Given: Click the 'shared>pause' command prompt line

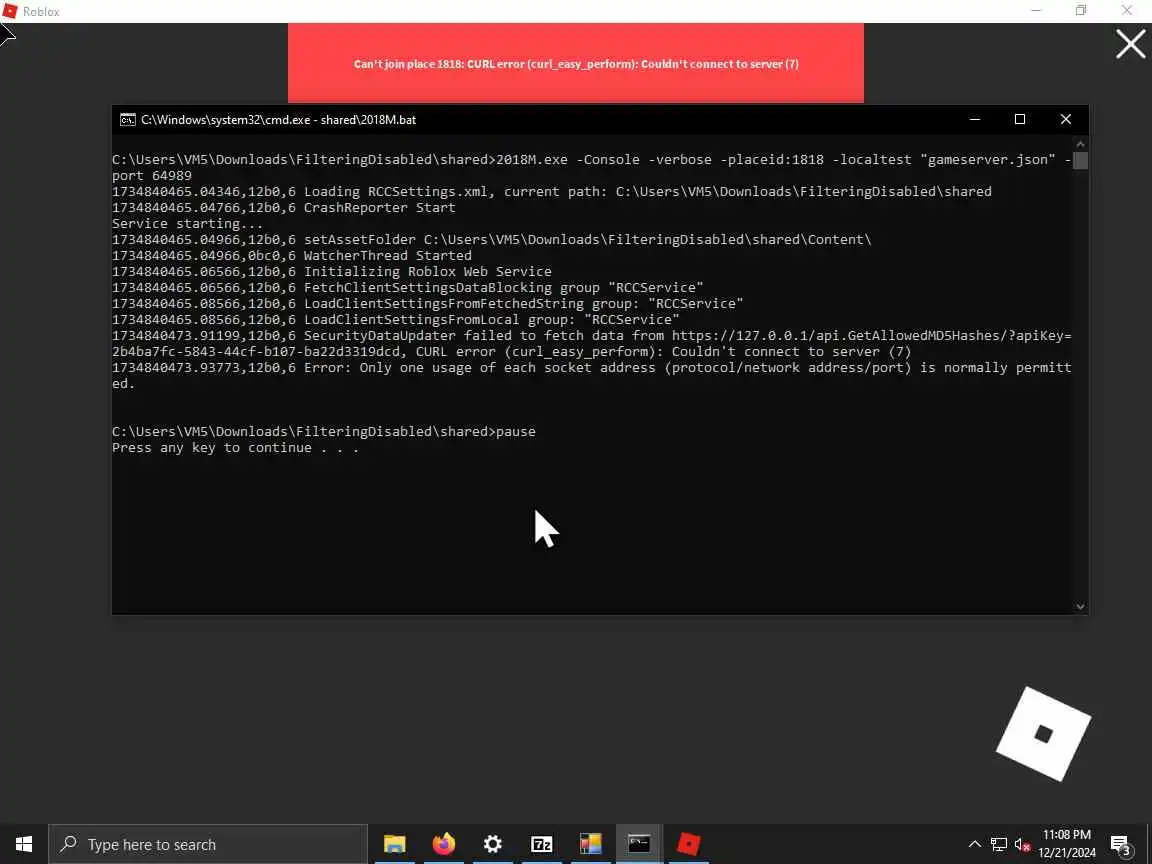Looking at the screenshot, I should [x=324, y=431].
